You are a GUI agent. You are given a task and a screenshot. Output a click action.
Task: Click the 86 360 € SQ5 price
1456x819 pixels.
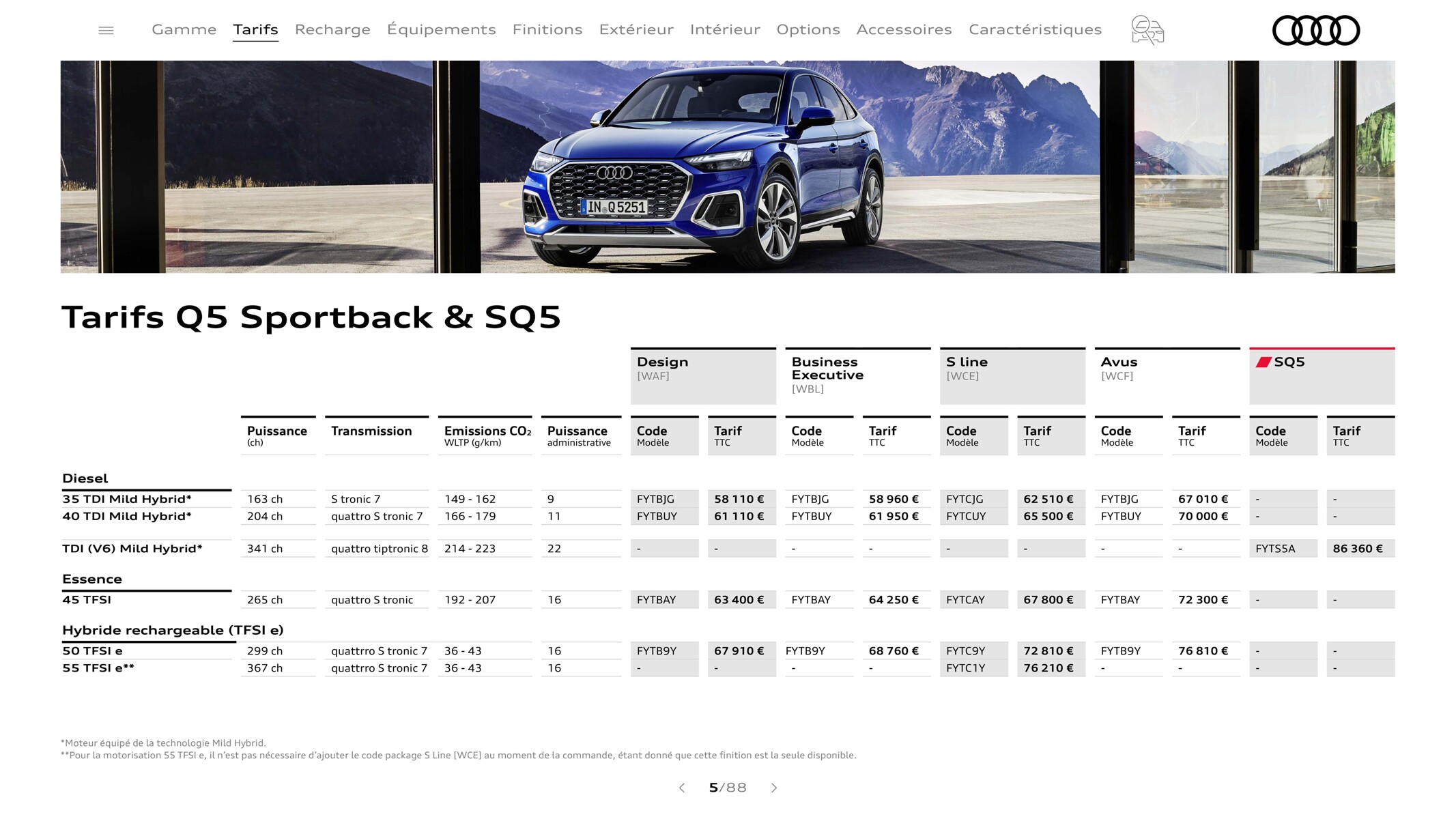coord(1358,549)
